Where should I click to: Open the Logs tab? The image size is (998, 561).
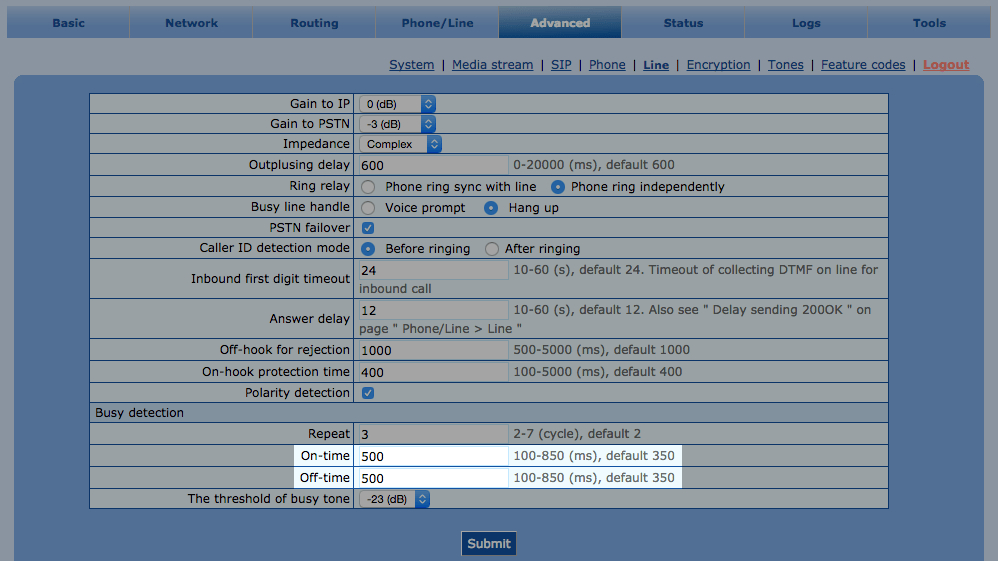(x=806, y=23)
